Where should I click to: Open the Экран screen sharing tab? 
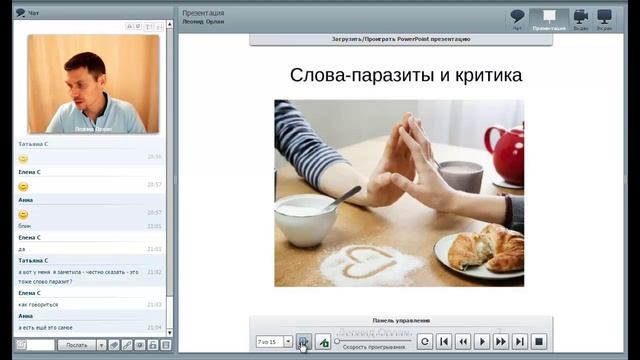click(604, 20)
